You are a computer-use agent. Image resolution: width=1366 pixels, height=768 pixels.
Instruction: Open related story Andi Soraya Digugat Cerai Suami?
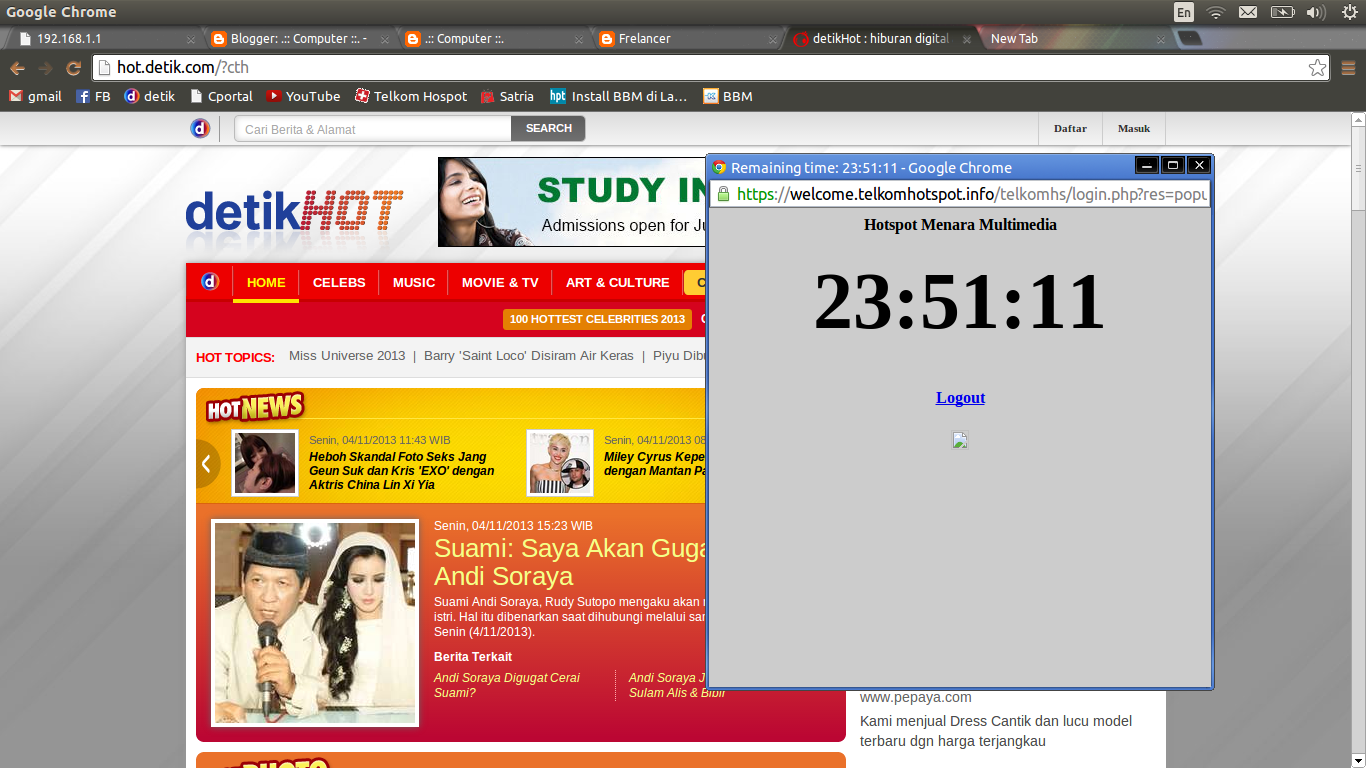507,685
